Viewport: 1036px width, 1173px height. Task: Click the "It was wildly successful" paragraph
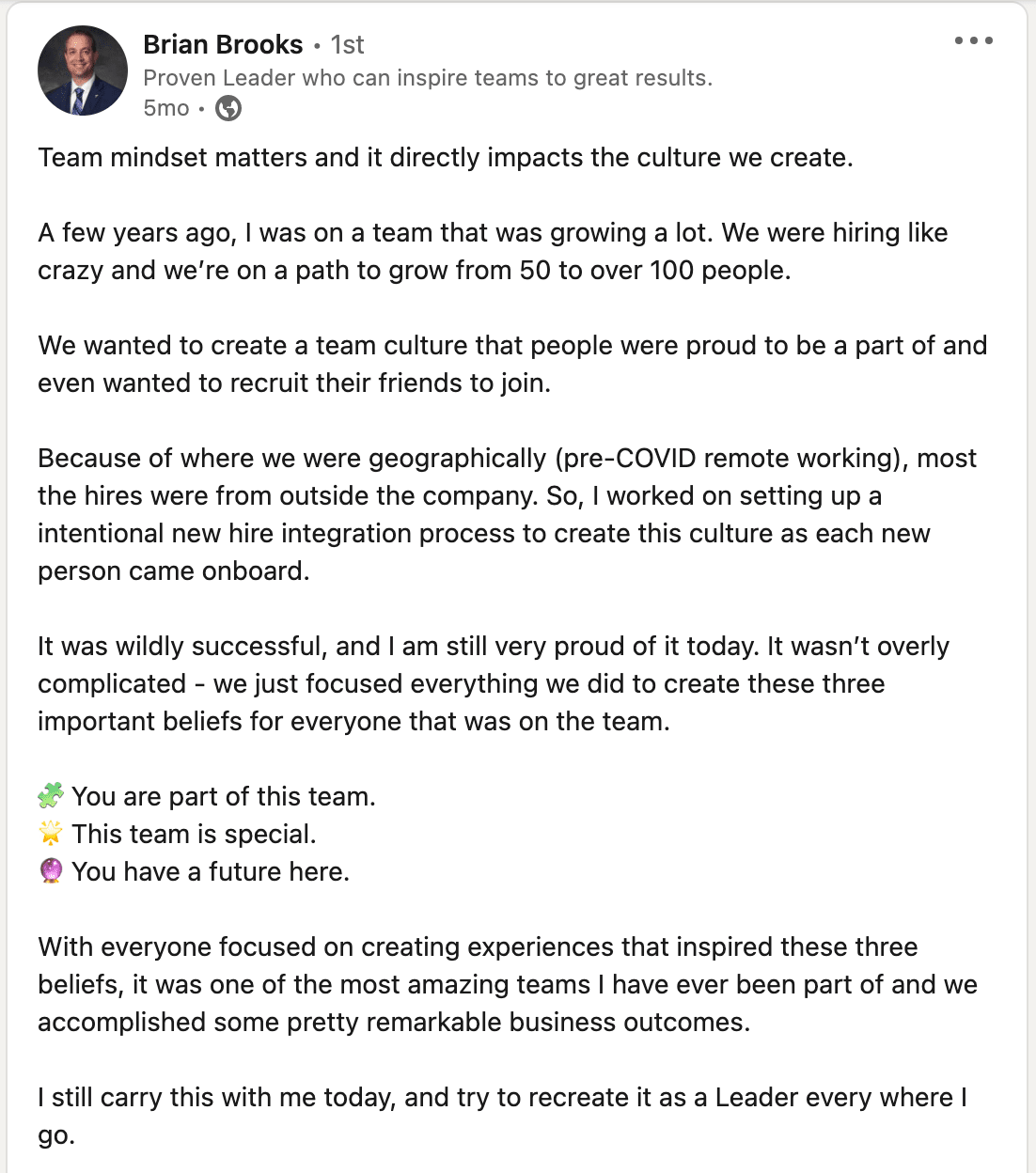494,683
